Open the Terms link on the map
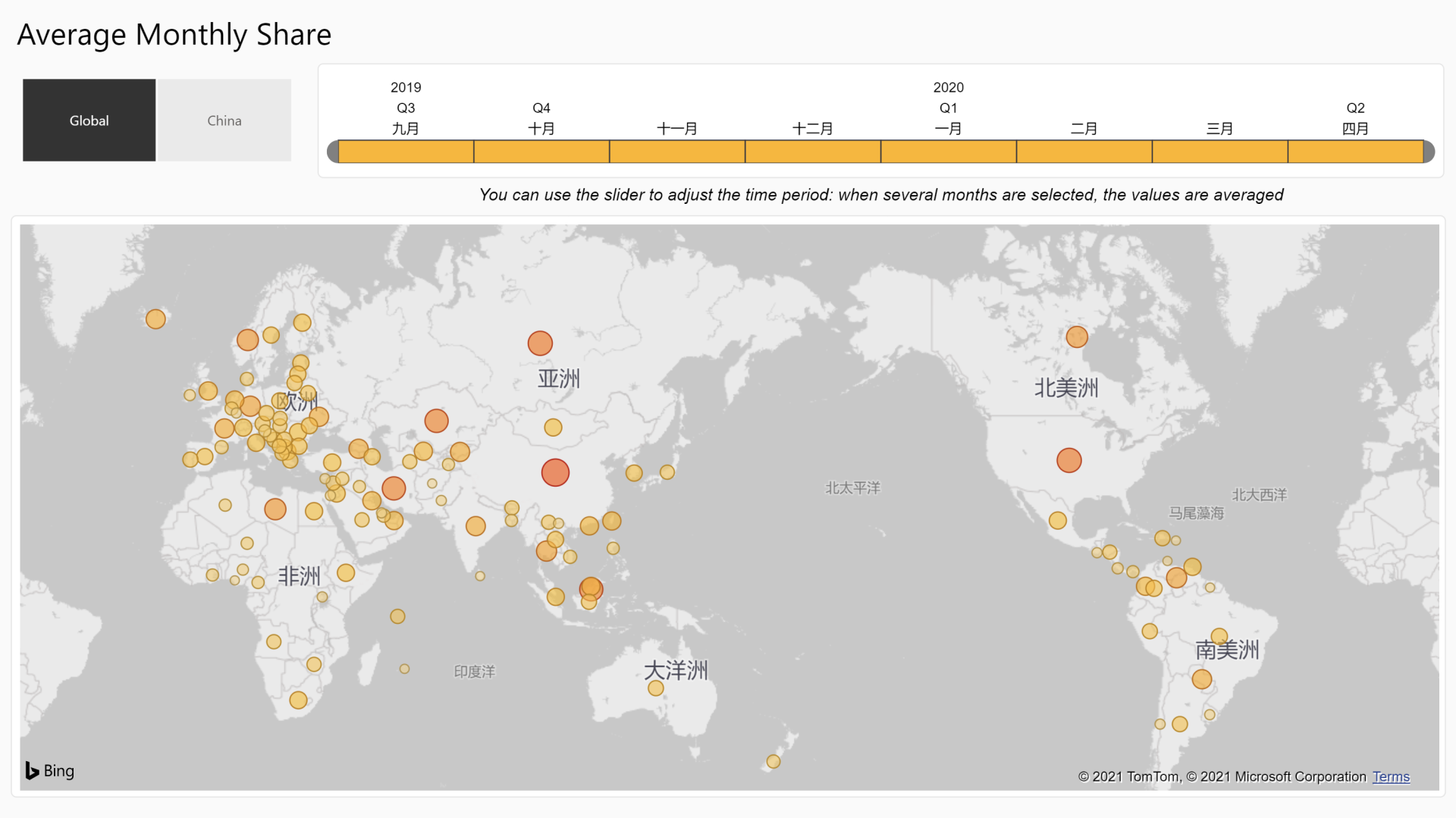Image resolution: width=1456 pixels, height=818 pixels. point(1390,776)
